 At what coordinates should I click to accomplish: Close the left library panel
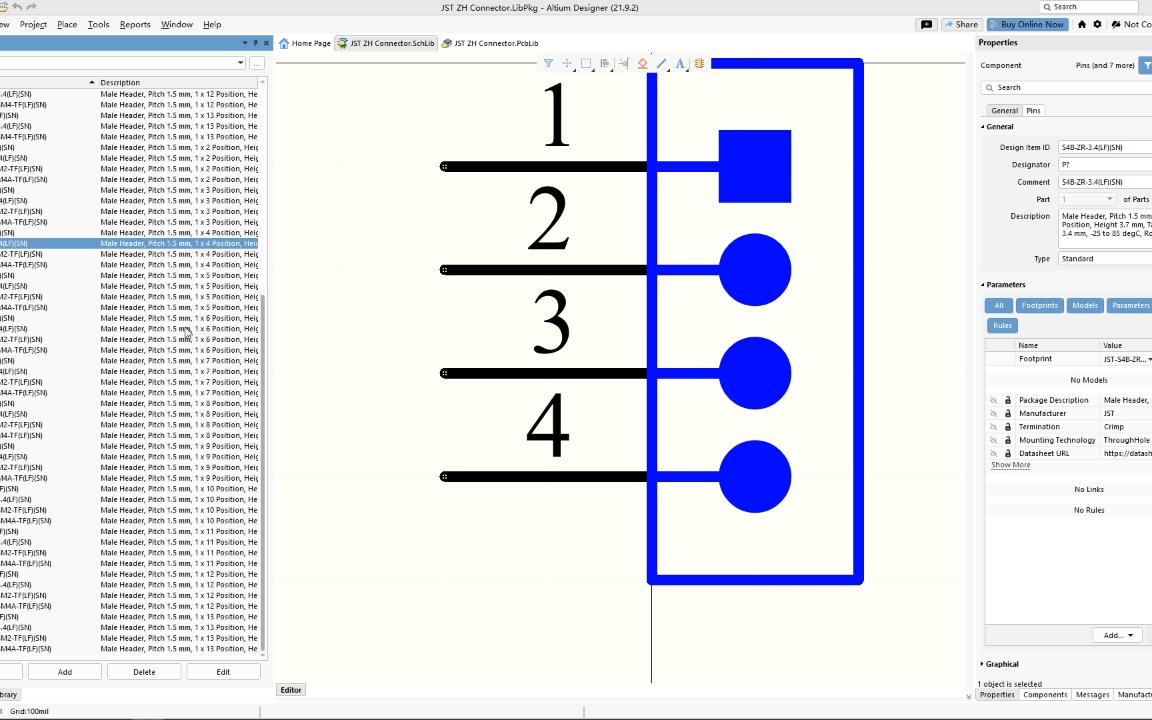pyautogui.click(x=266, y=43)
